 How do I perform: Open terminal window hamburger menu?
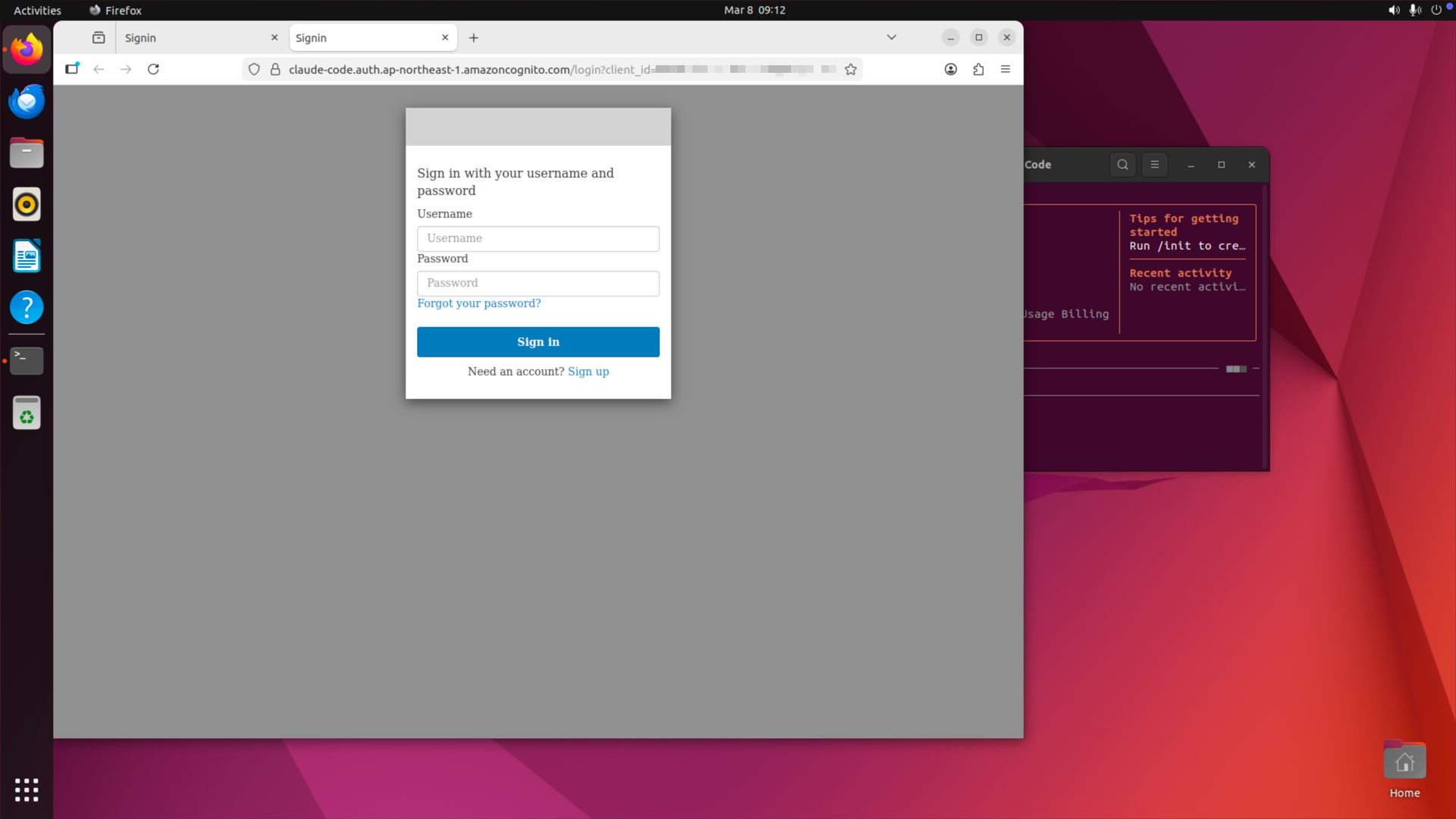[1154, 165]
